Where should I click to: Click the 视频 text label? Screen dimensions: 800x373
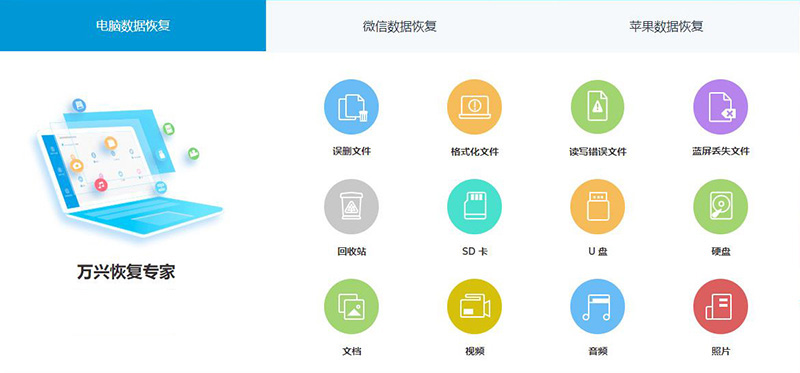point(474,351)
